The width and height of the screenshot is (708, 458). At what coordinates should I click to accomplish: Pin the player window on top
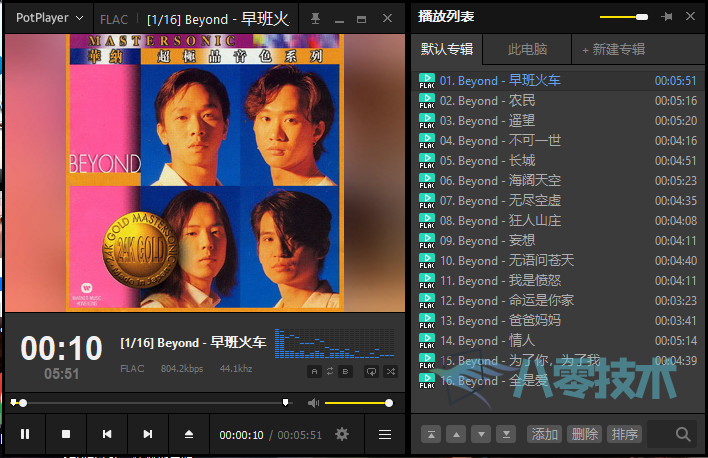coord(315,19)
